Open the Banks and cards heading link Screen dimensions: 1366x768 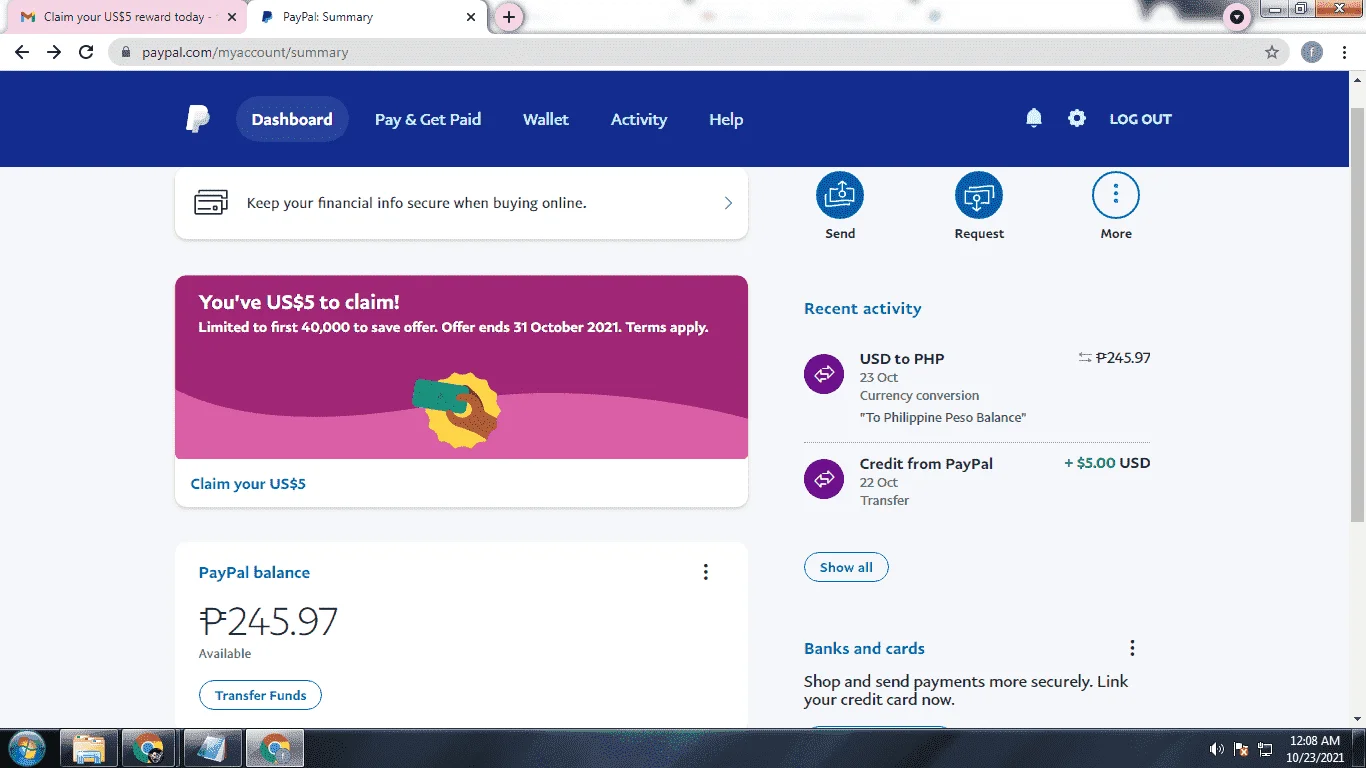864,648
